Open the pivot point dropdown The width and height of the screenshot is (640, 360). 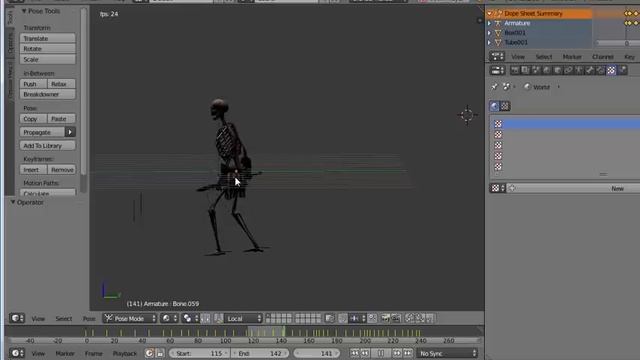pos(190,318)
